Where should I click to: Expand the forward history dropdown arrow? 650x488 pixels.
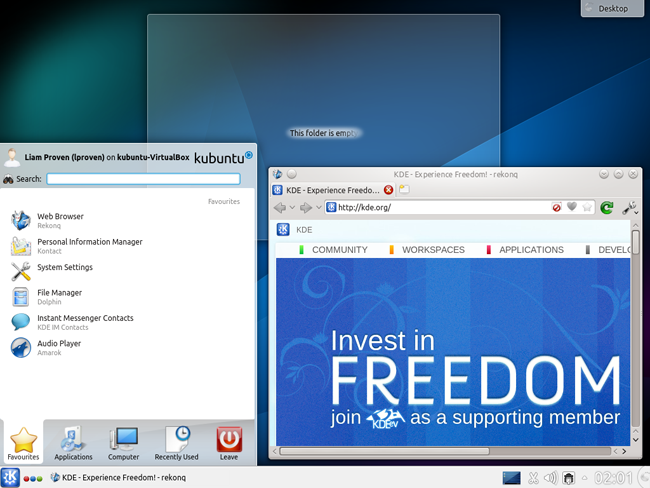click(x=318, y=207)
